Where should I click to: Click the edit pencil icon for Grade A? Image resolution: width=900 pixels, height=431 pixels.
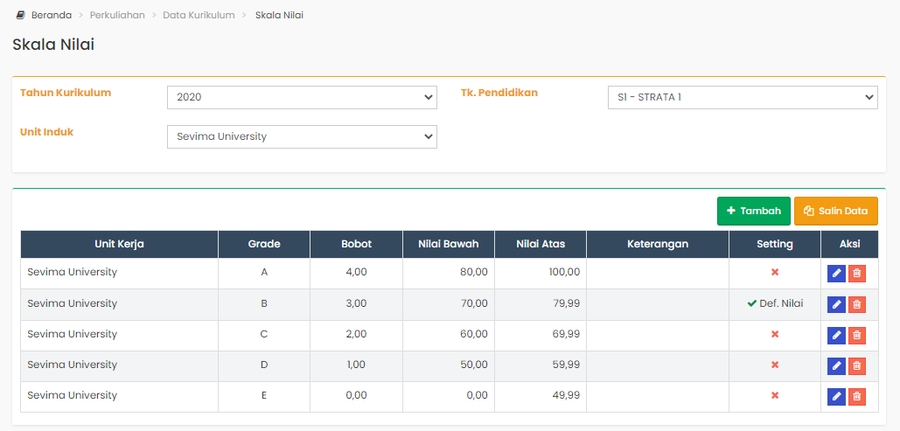[836, 273]
